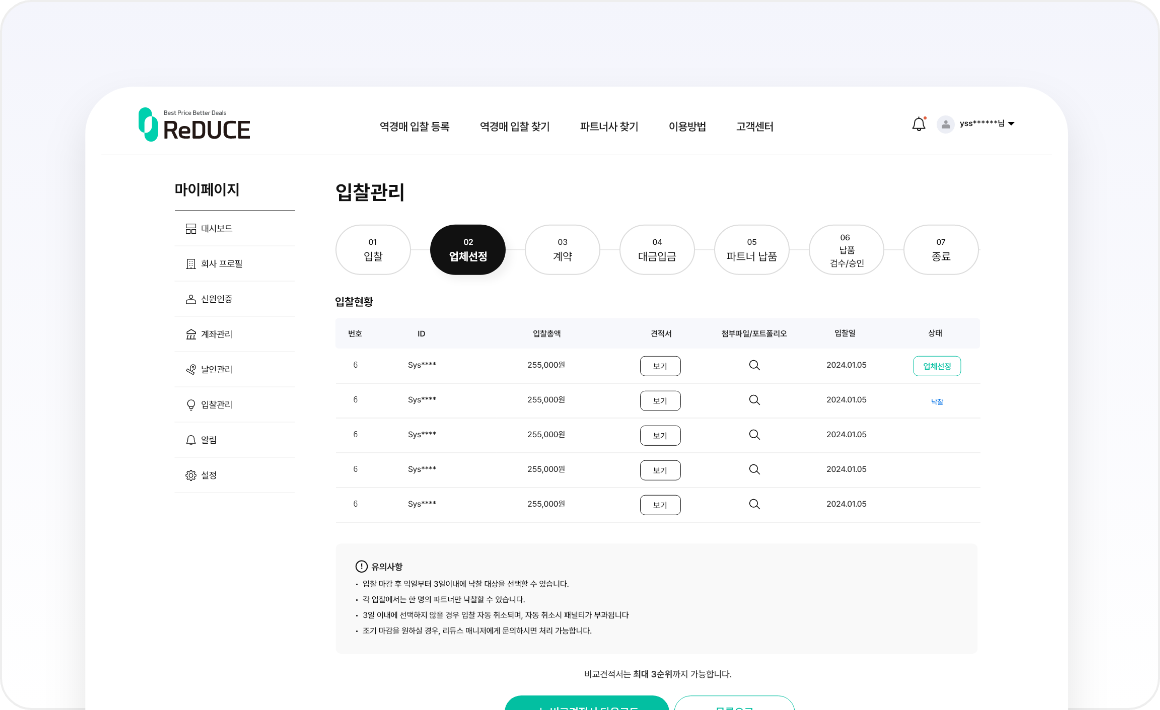This screenshot has width=1160, height=710.
Task: Select step 03 계약
Action: [x=562, y=250]
